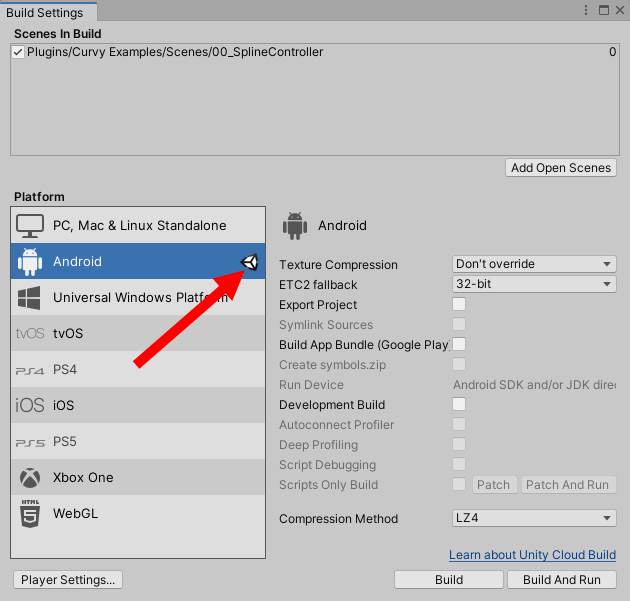Click the scene build index 0
The image size is (630, 601).
click(612, 52)
